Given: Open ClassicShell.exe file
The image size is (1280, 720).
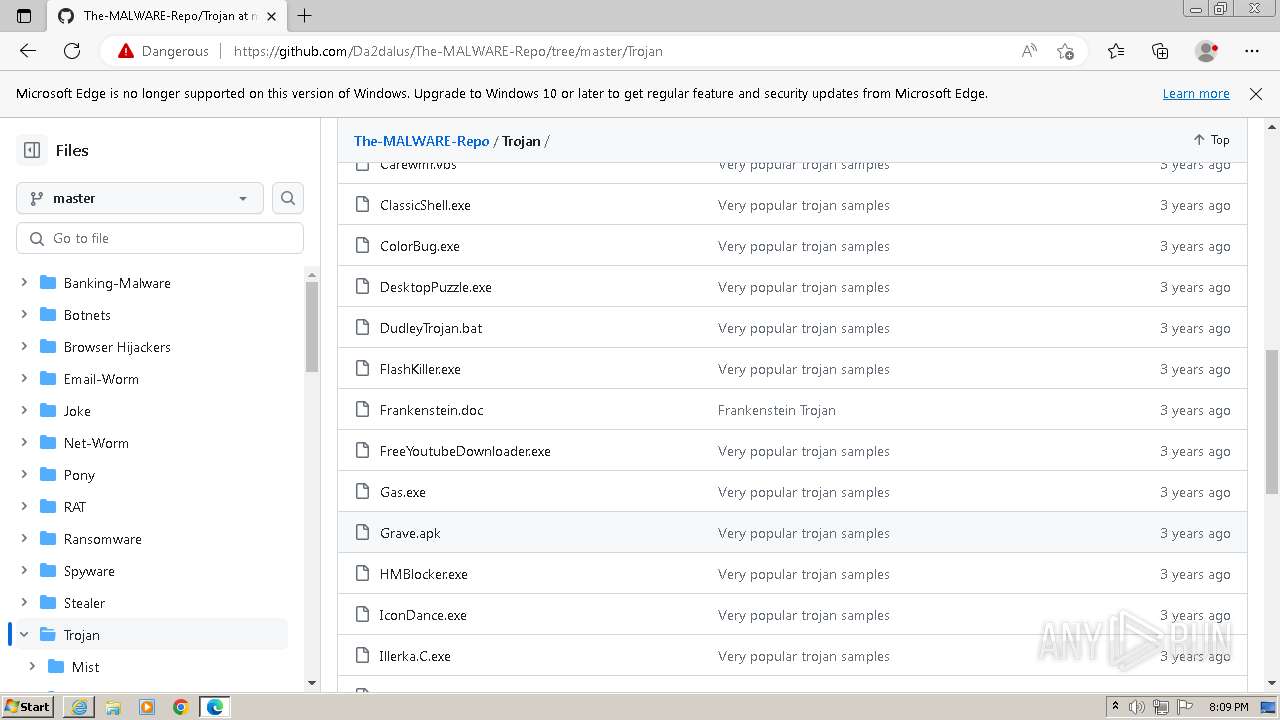Looking at the screenshot, I should point(425,205).
